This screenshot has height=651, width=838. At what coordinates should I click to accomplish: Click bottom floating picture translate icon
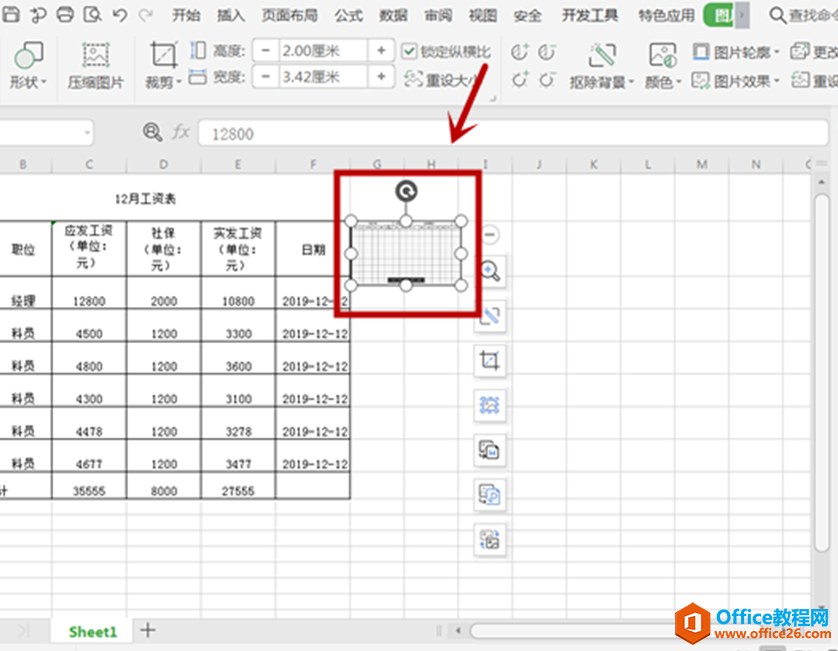[490, 540]
